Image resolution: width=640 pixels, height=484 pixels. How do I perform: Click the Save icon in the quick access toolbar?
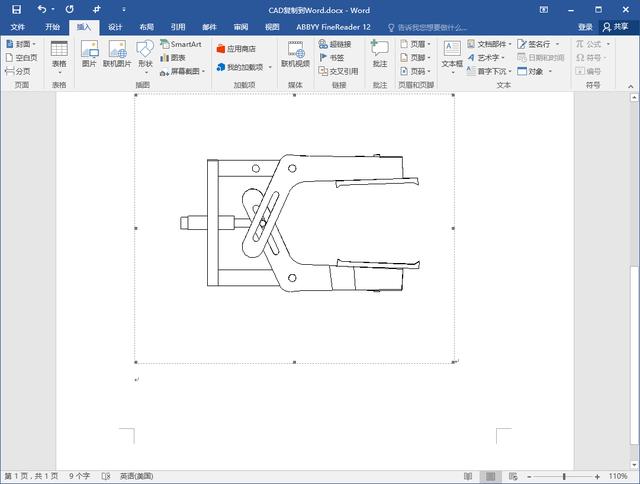click(16, 10)
